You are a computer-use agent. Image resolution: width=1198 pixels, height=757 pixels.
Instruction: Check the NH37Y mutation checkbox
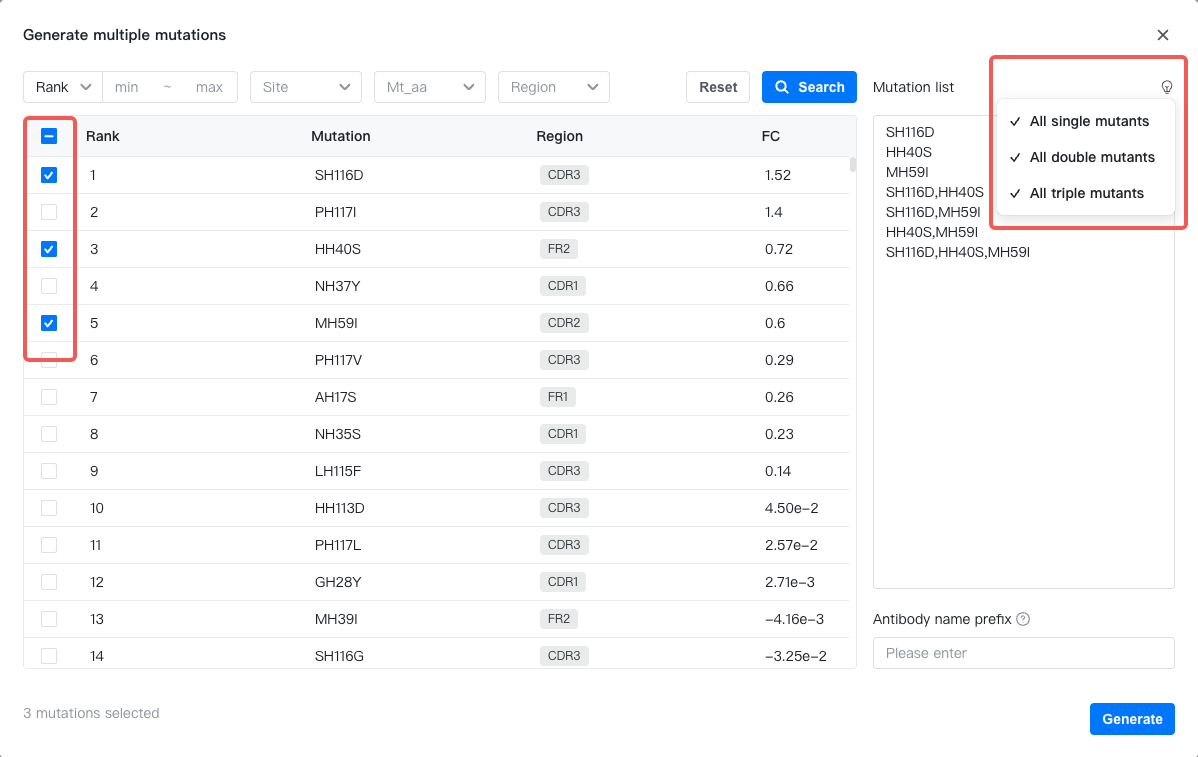point(49,285)
